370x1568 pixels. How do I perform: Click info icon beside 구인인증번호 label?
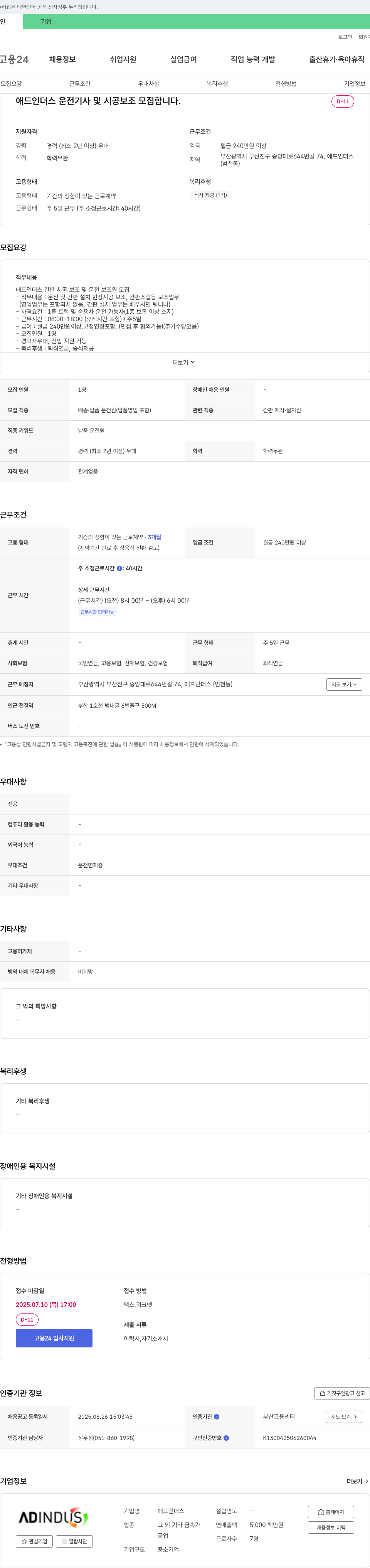point(226,1438)
